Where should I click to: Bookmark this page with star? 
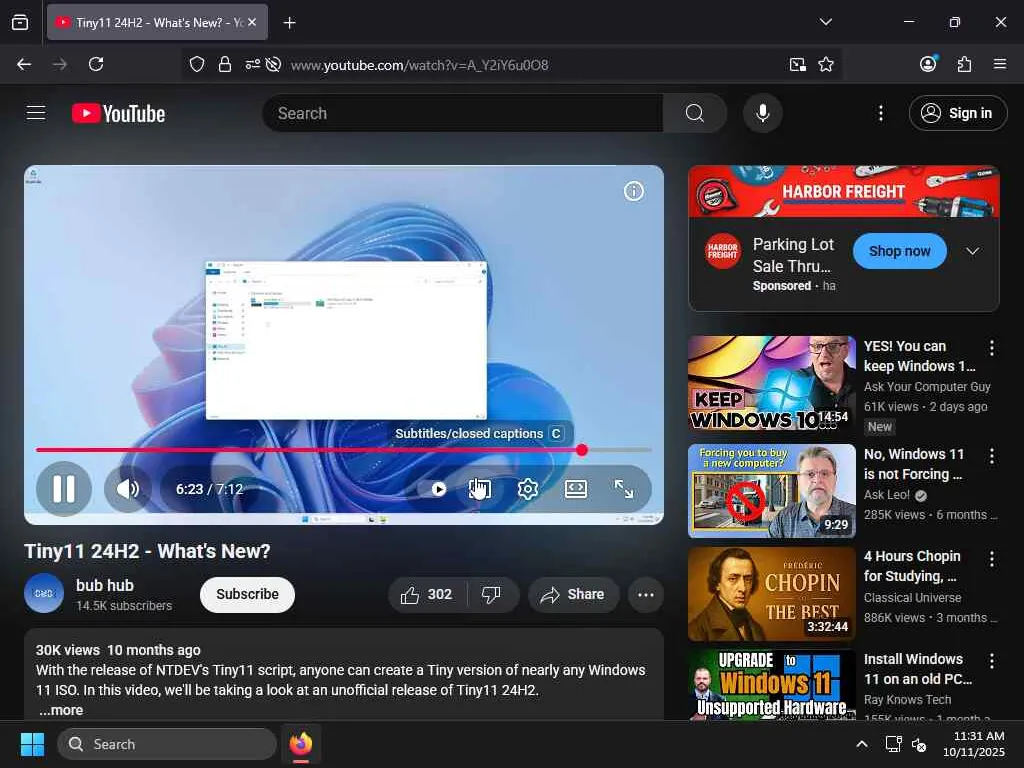[825, 64]
